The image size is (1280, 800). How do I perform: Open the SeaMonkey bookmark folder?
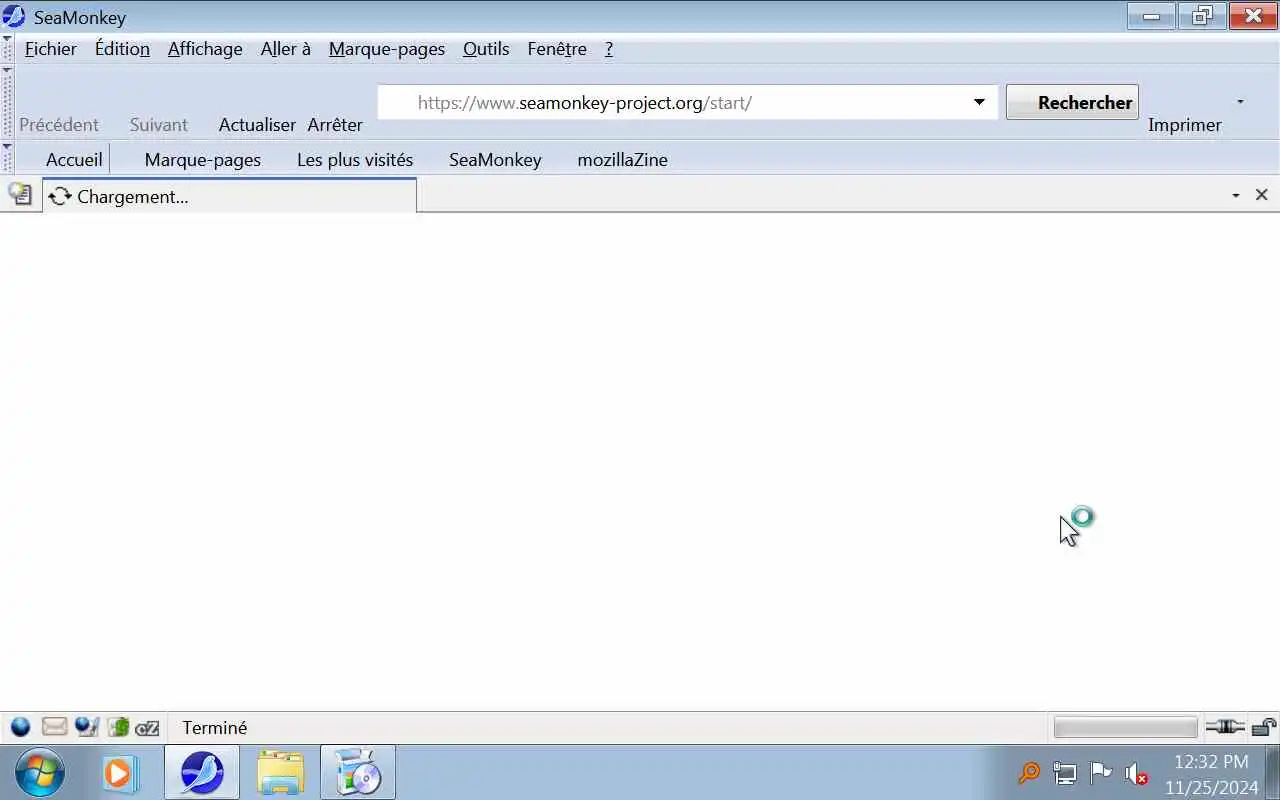495,159
